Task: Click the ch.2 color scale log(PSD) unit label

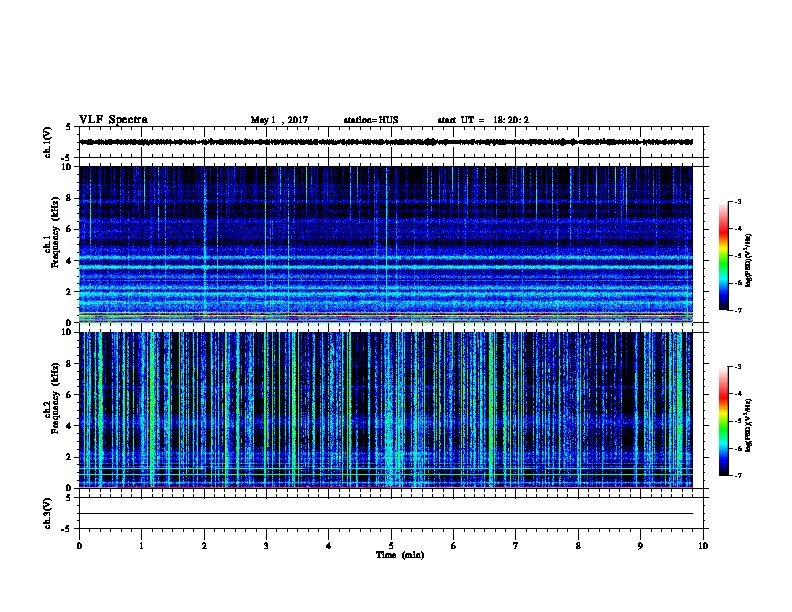Action: (x=748, y=426)
